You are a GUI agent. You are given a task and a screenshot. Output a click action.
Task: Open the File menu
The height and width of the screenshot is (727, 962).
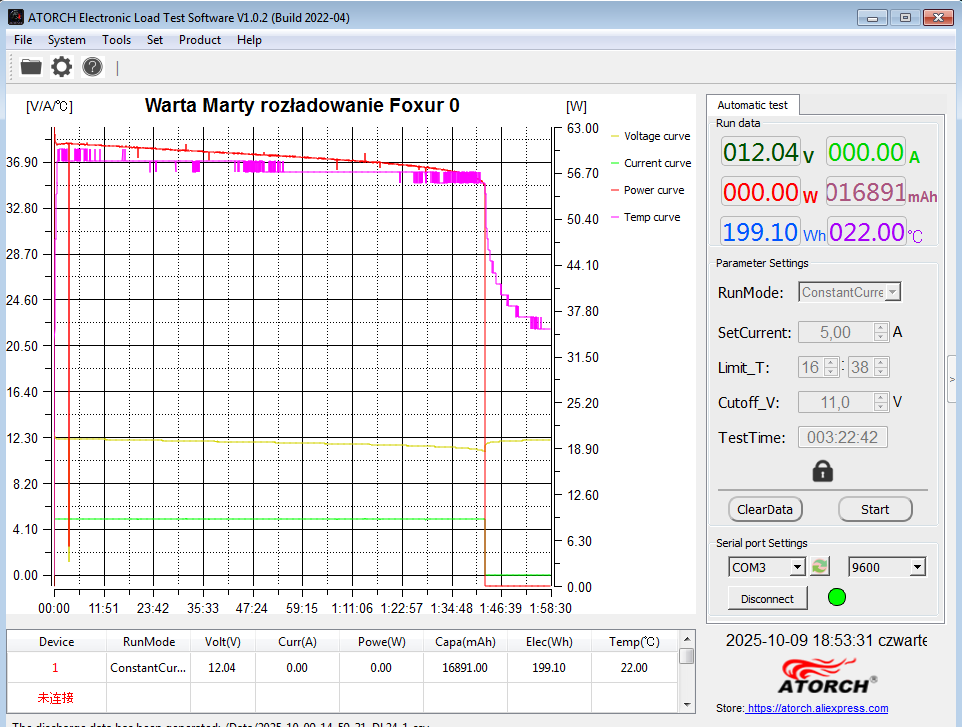click(23, 40)
